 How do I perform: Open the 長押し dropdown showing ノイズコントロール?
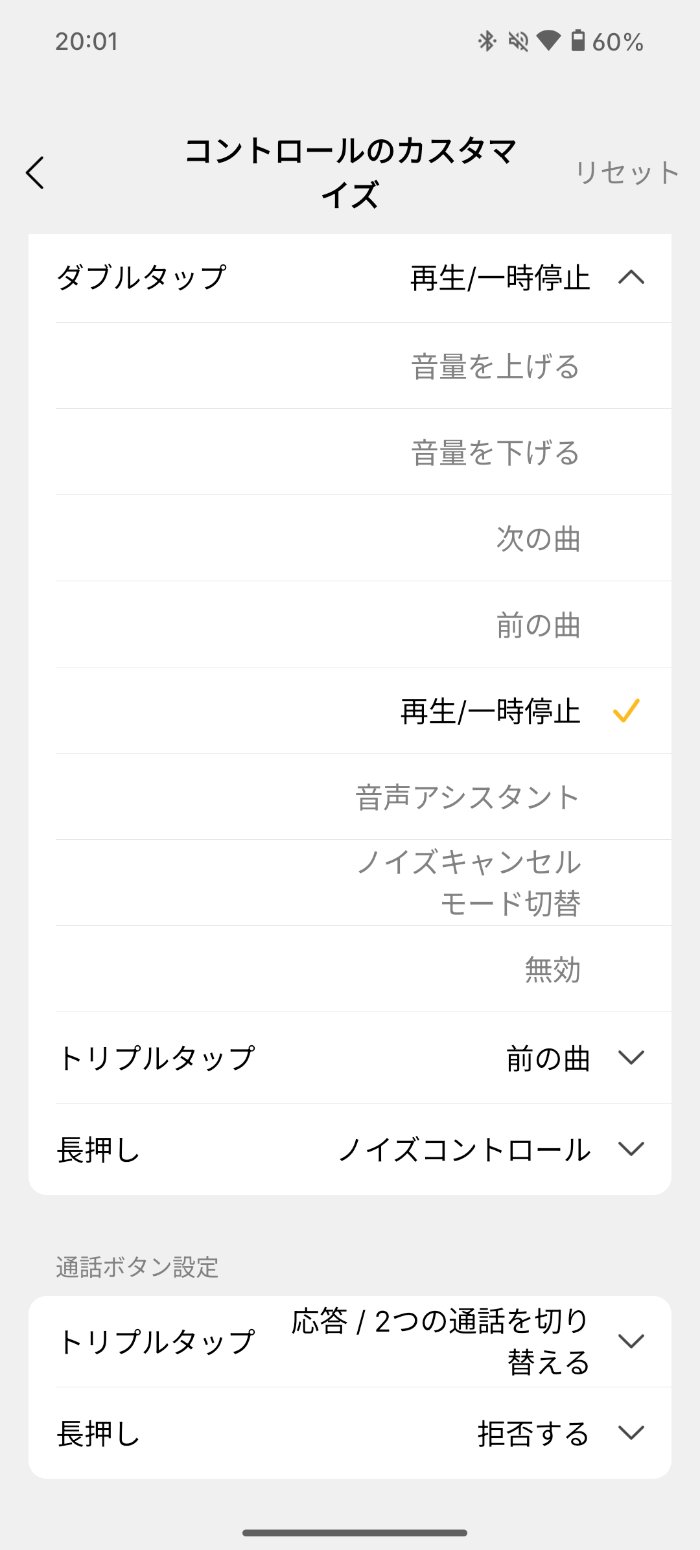(x=630, y=1150)
